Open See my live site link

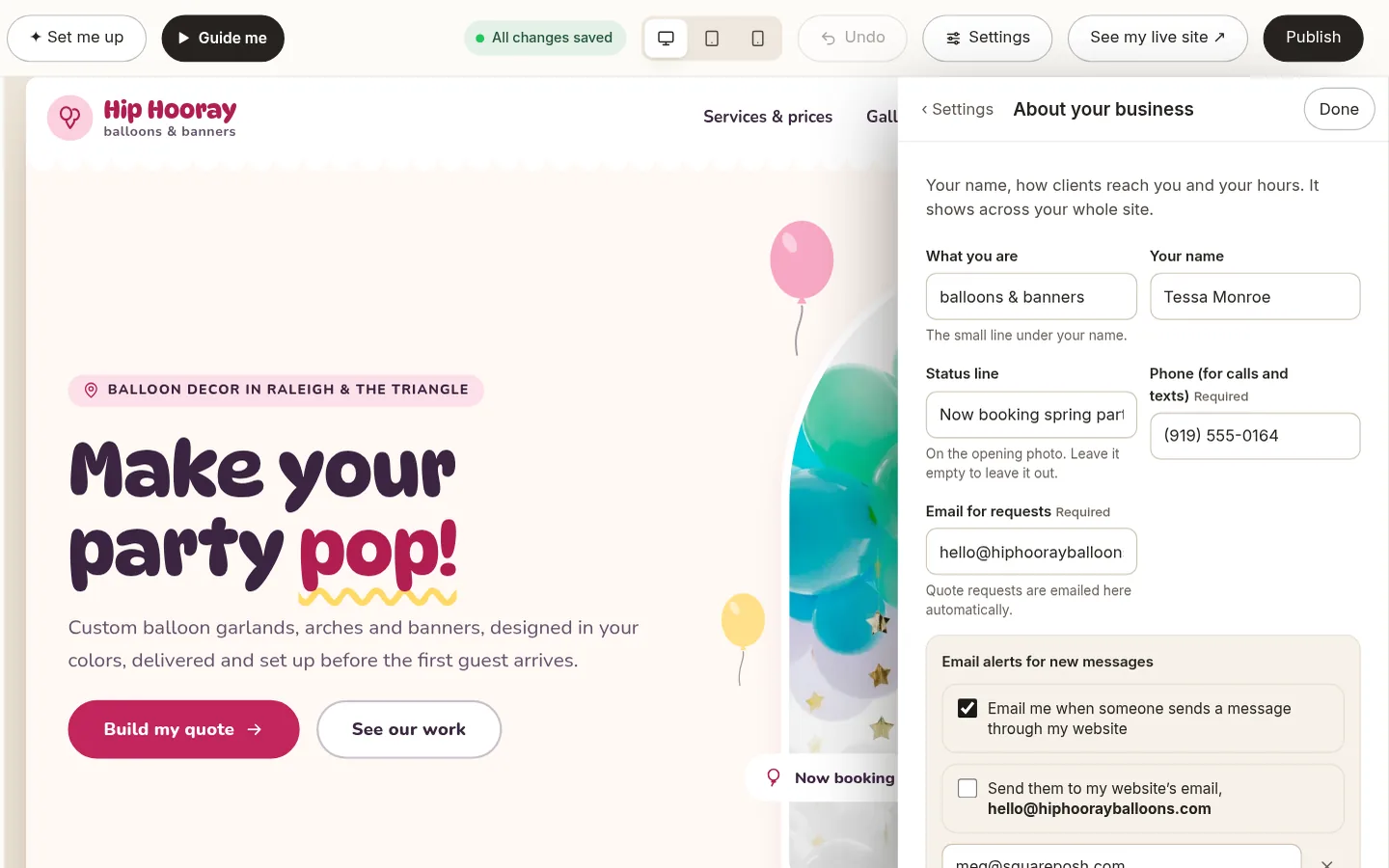point(1157,39)
